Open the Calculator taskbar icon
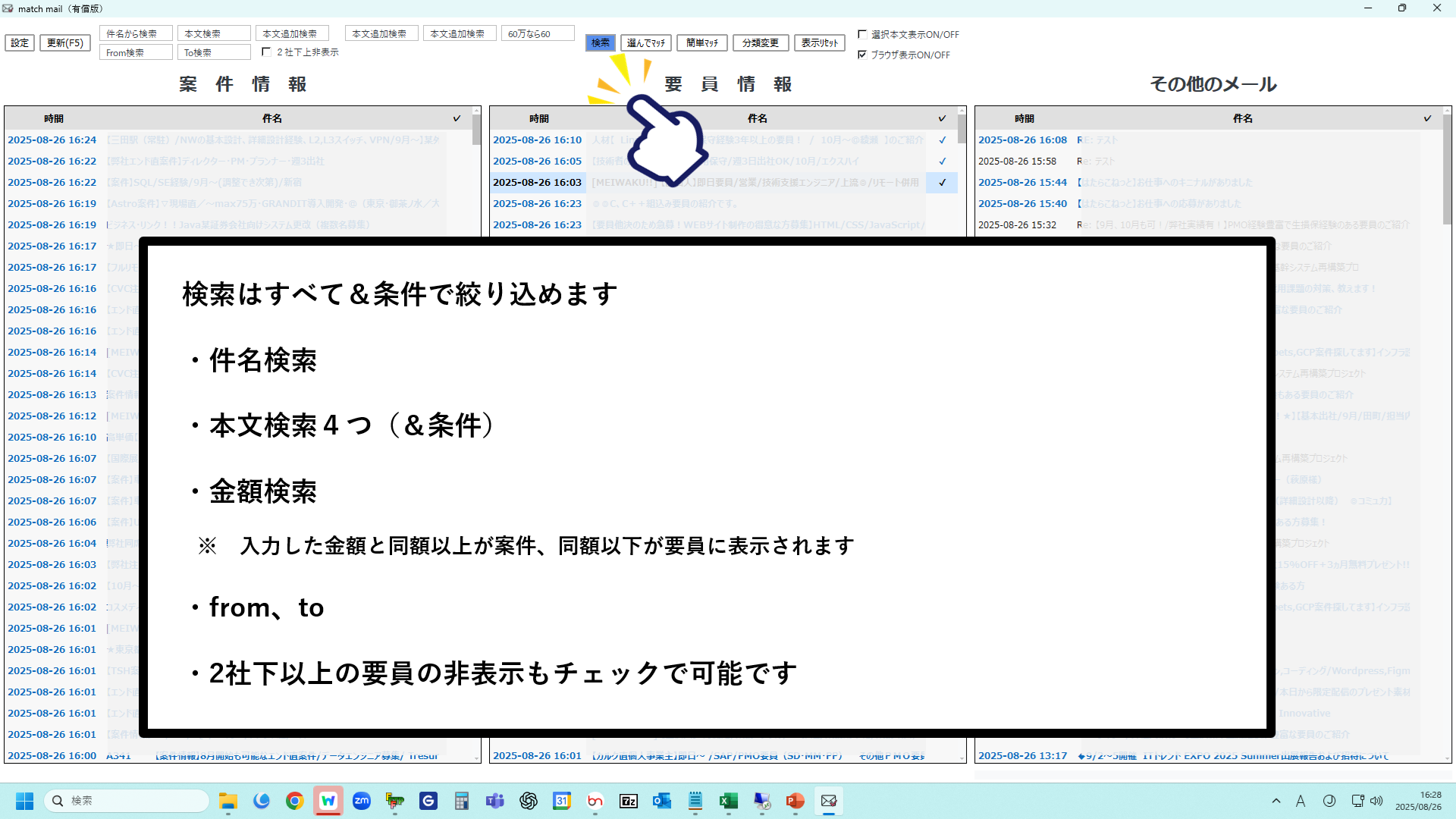1456x819 pixels. pyautogui.click(x=462, y=801)
